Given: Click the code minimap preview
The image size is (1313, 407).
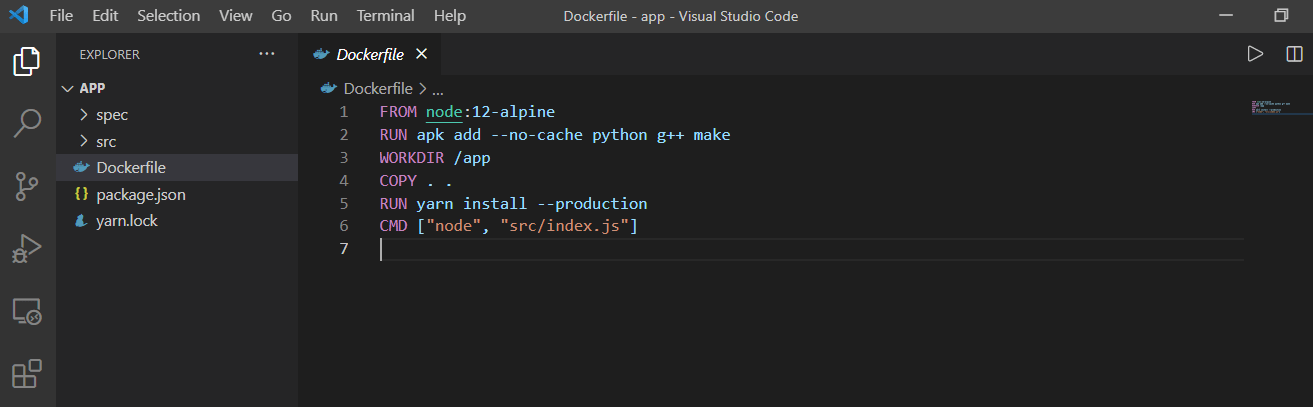Looking at the screenshot, I should coord(1272,107).
